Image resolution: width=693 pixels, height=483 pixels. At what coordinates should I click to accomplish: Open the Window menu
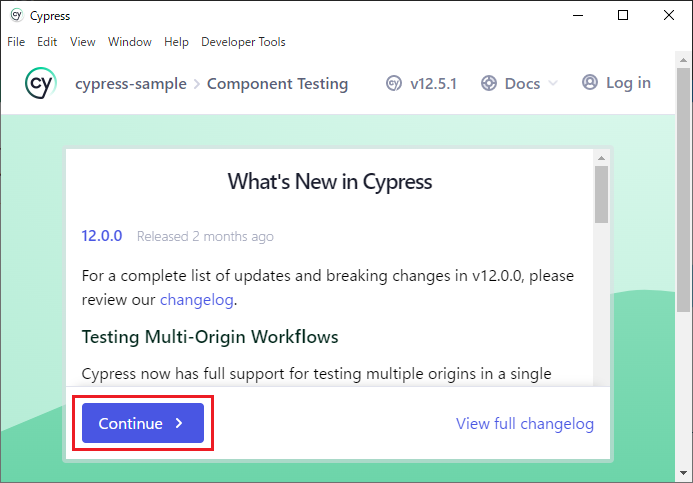(130, 42)
